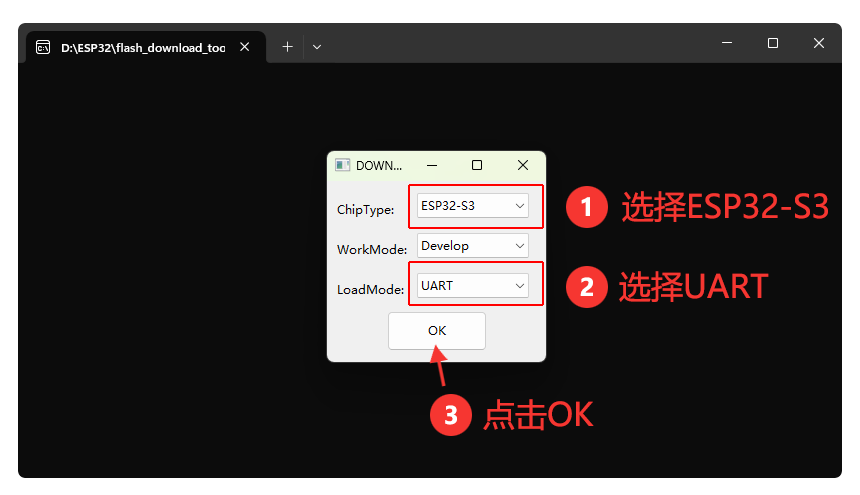Image resolution: width=860 pixels, height=495 pixels.
Task: Close the flash_download_tool terminal tab
Action: click(245, 47)
